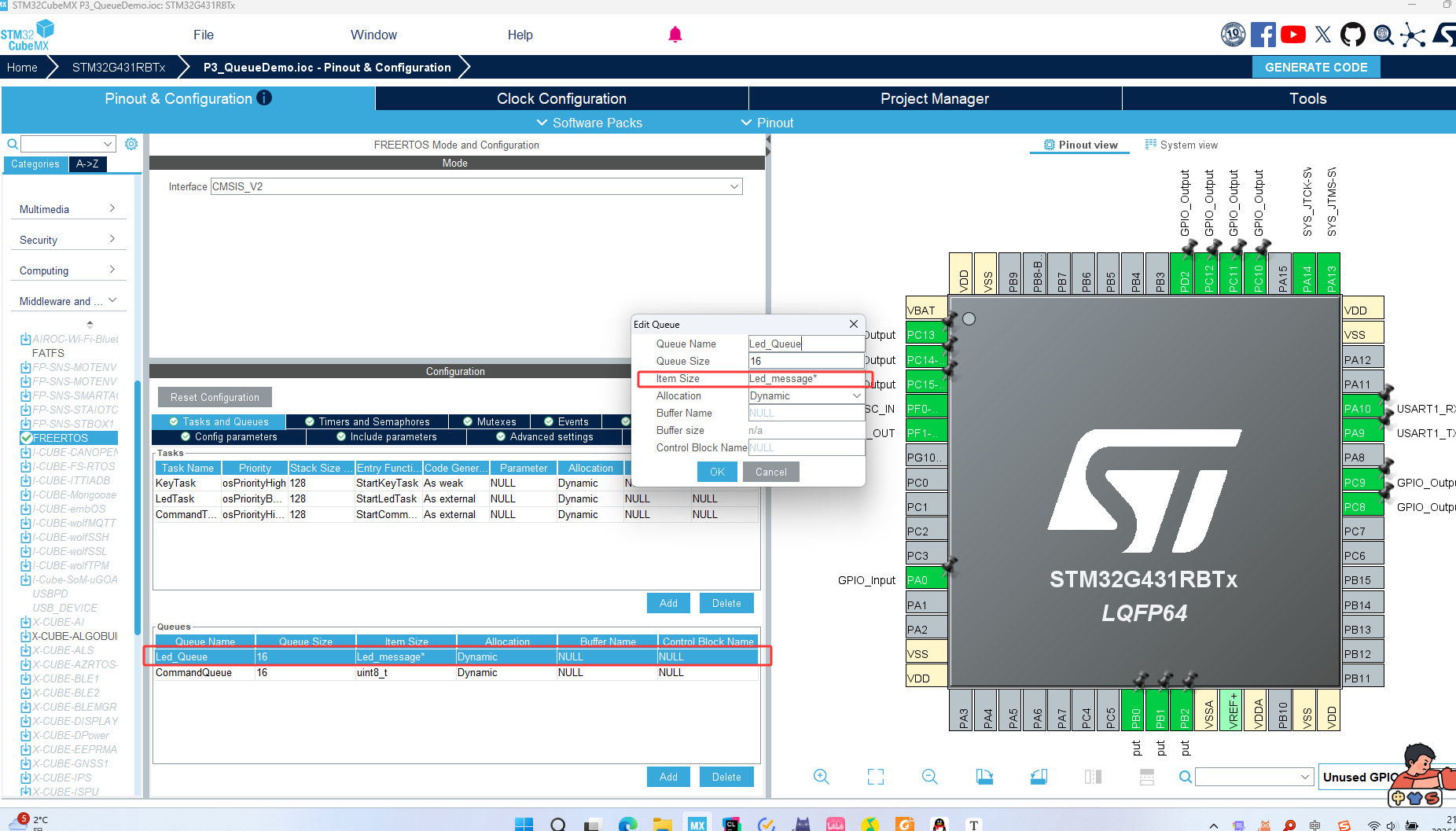Open the pin search dropdown below the chip
This screenshot has height=831, width=1456.
coord(1305,777)
